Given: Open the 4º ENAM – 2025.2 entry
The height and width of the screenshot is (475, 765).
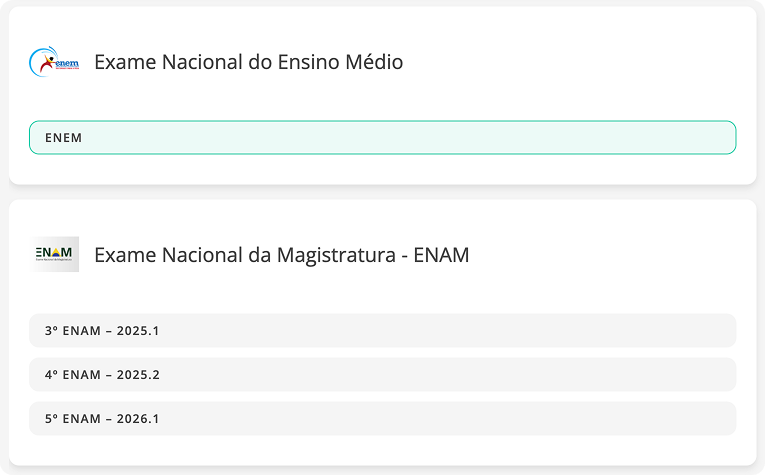Looking at the screenshot, I should click(x=382, y=374).
